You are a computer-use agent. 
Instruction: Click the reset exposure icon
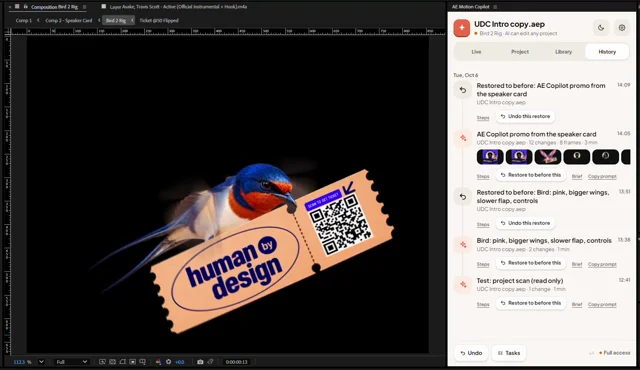(168, 362)
